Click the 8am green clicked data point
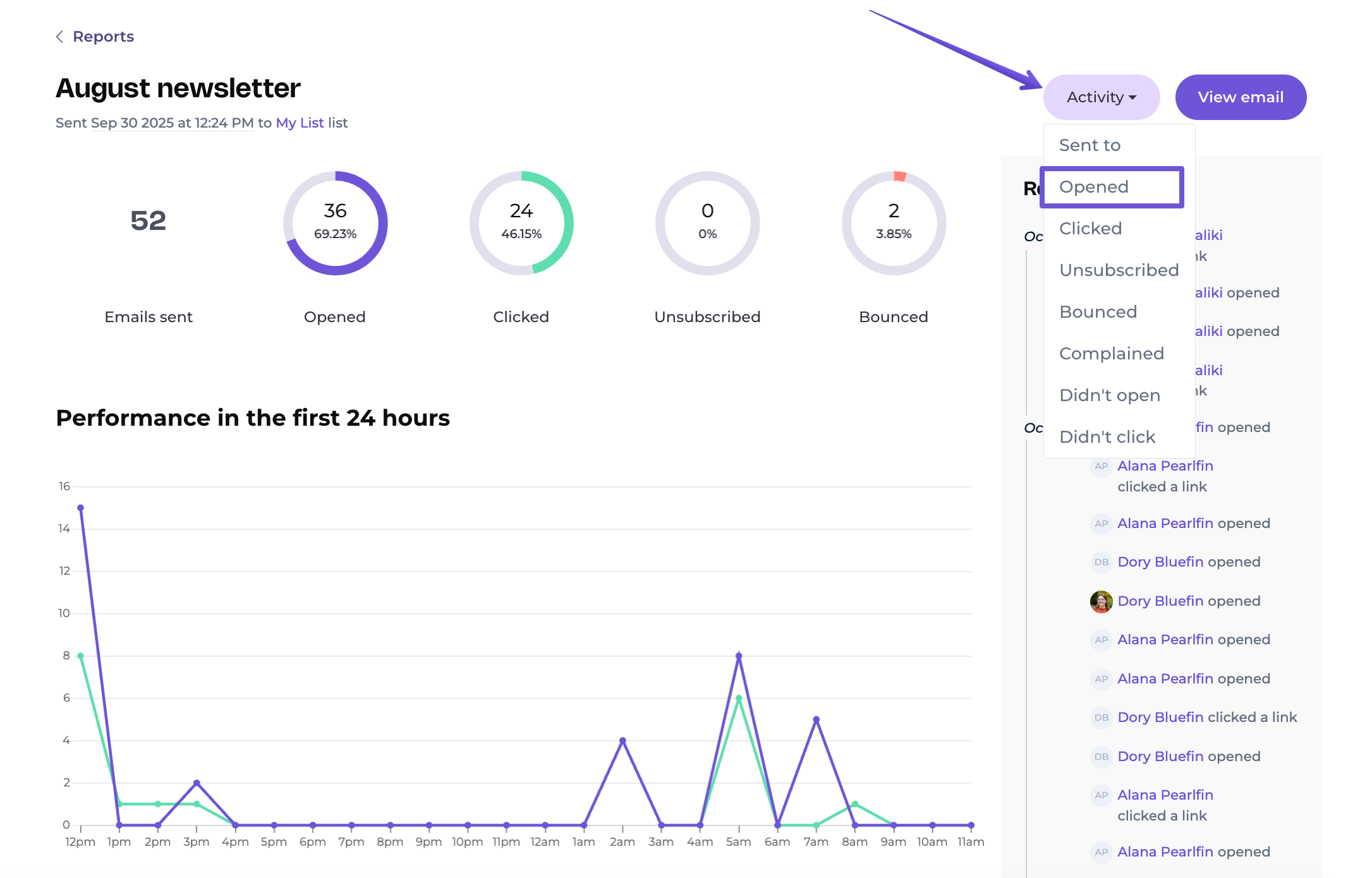The height and width of the screenshot is (878, 1372). 854,804
